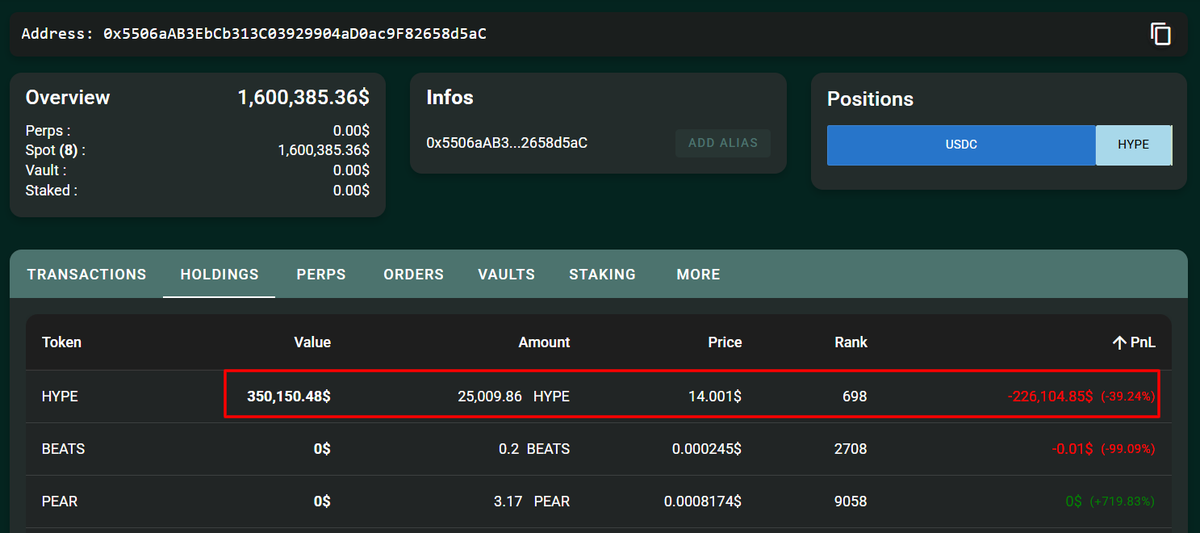Open the ORDERS tab

414,274
